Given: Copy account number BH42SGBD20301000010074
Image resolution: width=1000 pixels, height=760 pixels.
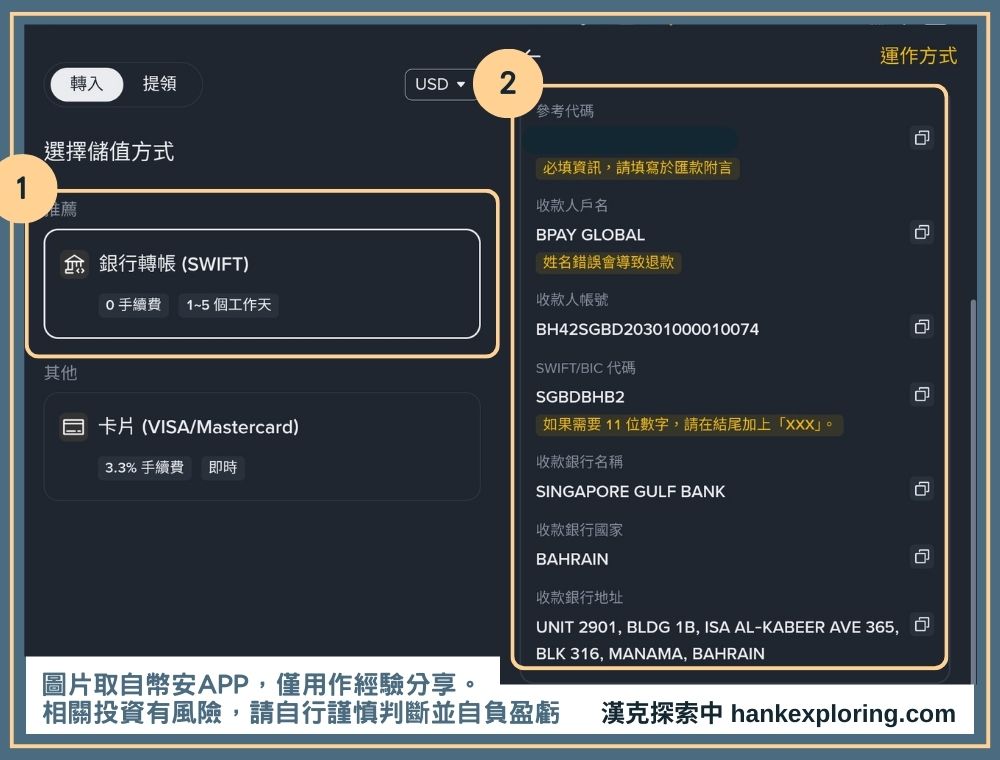Looking at the screenshot, I should click(921, 326).
